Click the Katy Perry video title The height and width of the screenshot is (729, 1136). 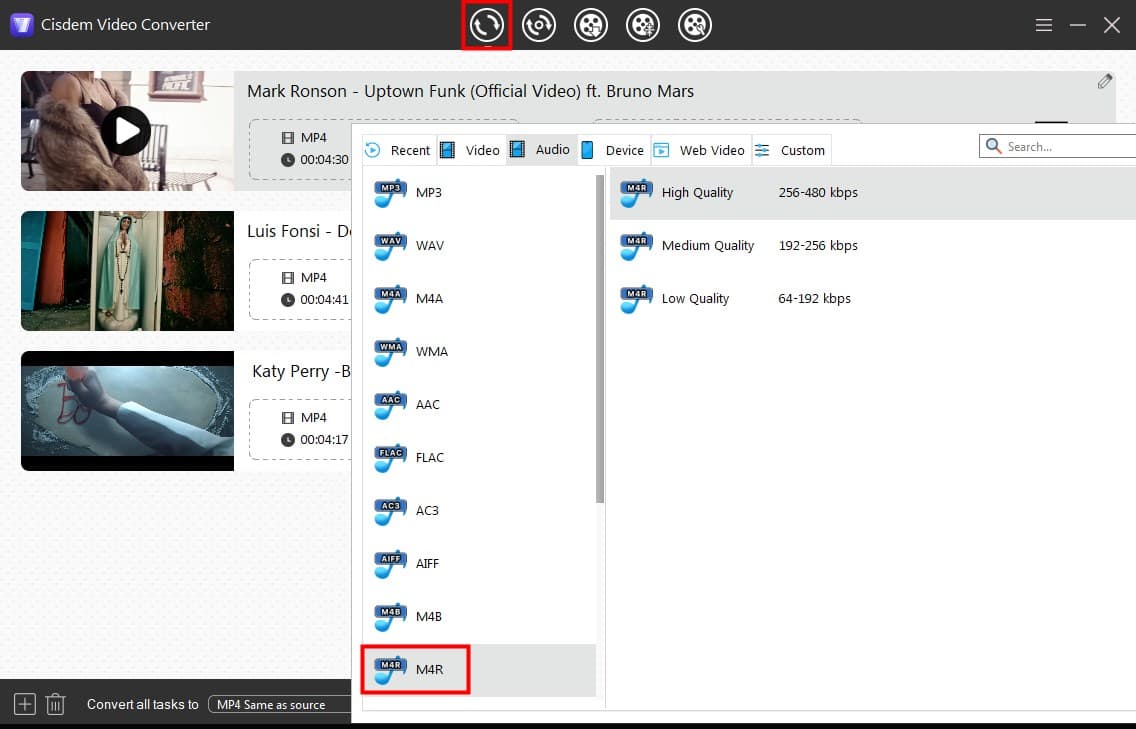(301, 371)
